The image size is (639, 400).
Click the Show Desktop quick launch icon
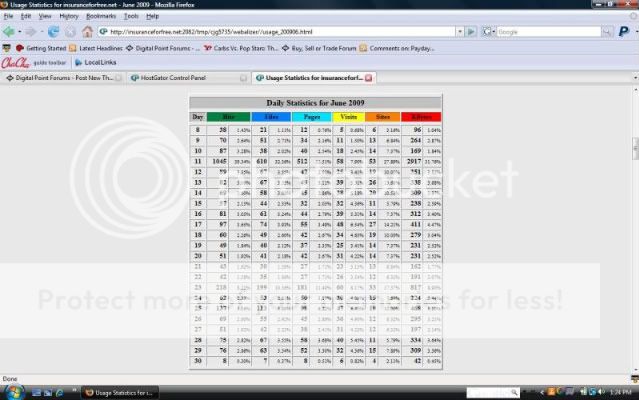(x=36, y=393)
